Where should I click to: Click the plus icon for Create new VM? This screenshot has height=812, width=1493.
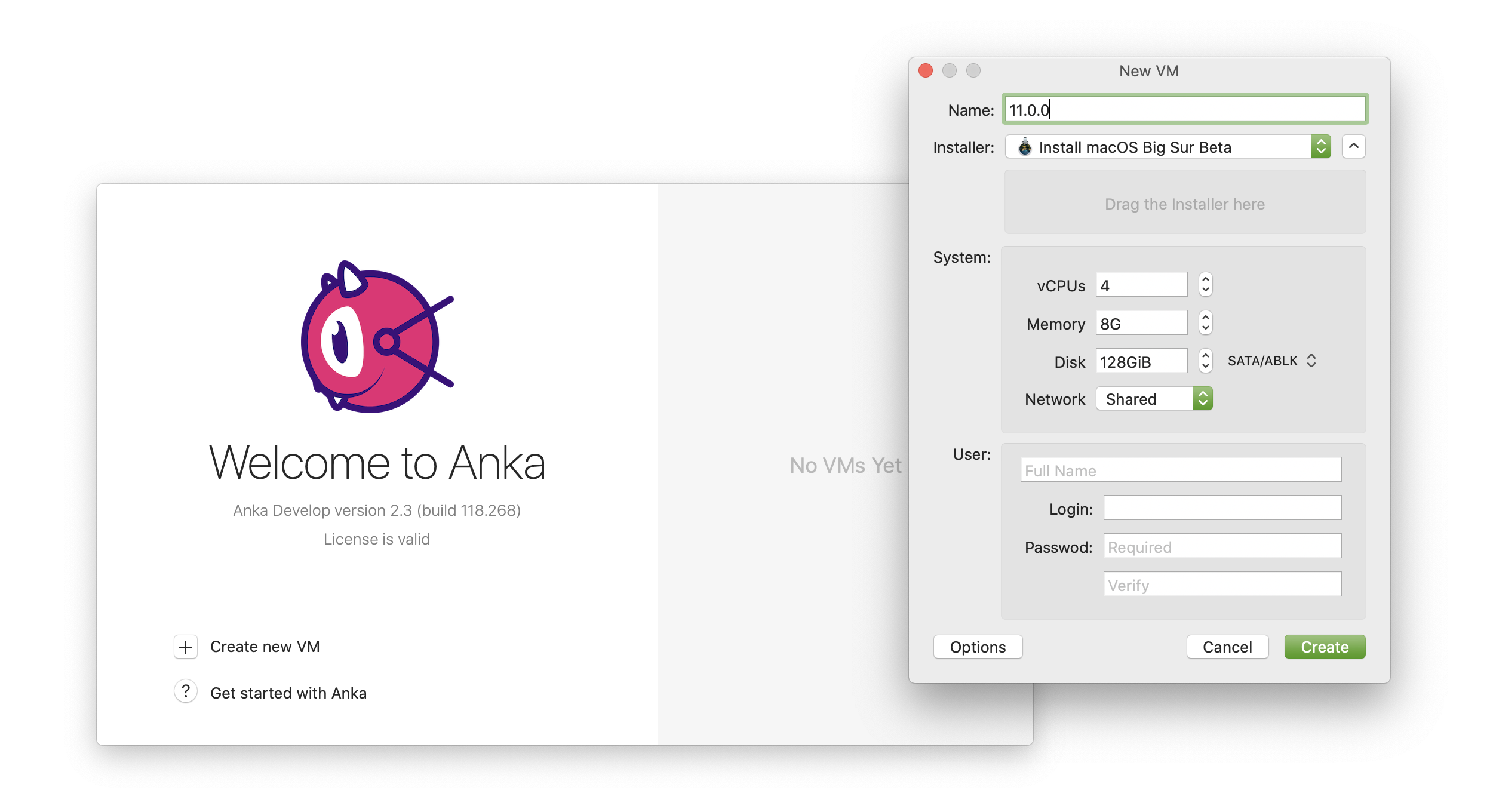[186, 647]
